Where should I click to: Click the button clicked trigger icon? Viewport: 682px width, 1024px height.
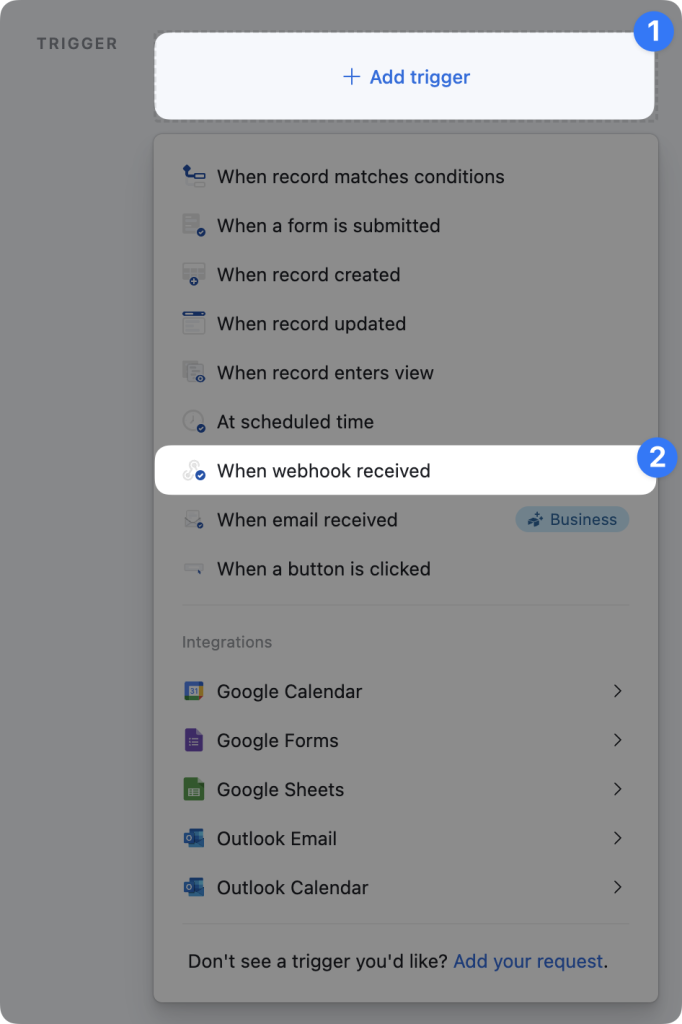click(x=194, y=569)
